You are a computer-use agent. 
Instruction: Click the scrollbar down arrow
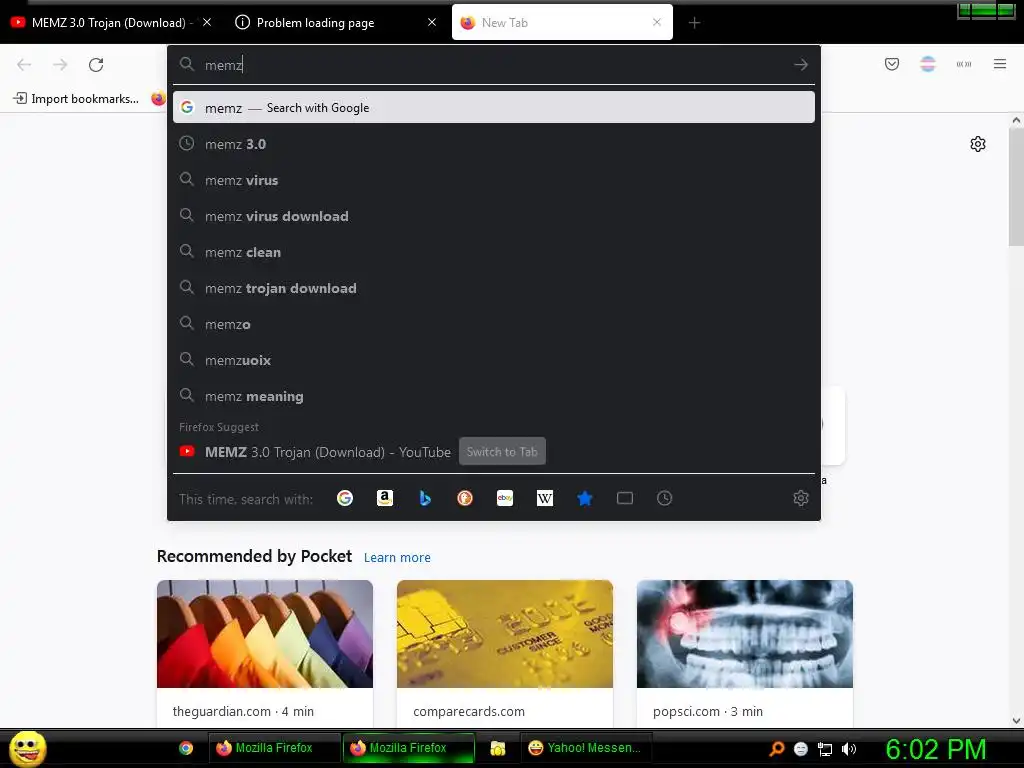pyautogui.click(x=1016, y=721)
